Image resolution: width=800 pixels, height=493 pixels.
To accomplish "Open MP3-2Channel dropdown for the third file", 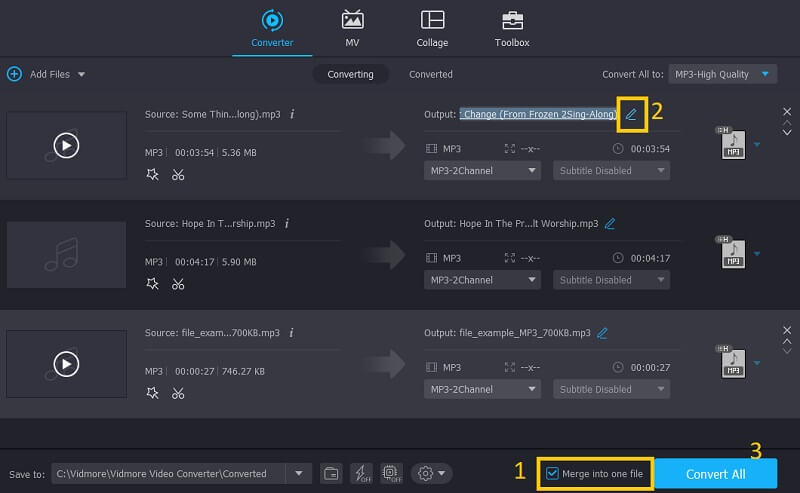I will click(x=482, y=390).
